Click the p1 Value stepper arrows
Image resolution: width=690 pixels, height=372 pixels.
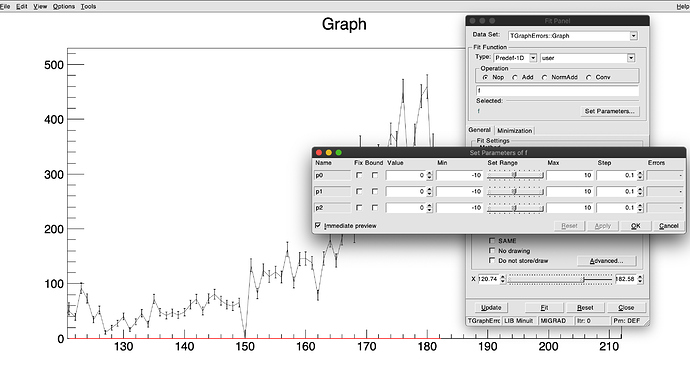tap(429, 192)
